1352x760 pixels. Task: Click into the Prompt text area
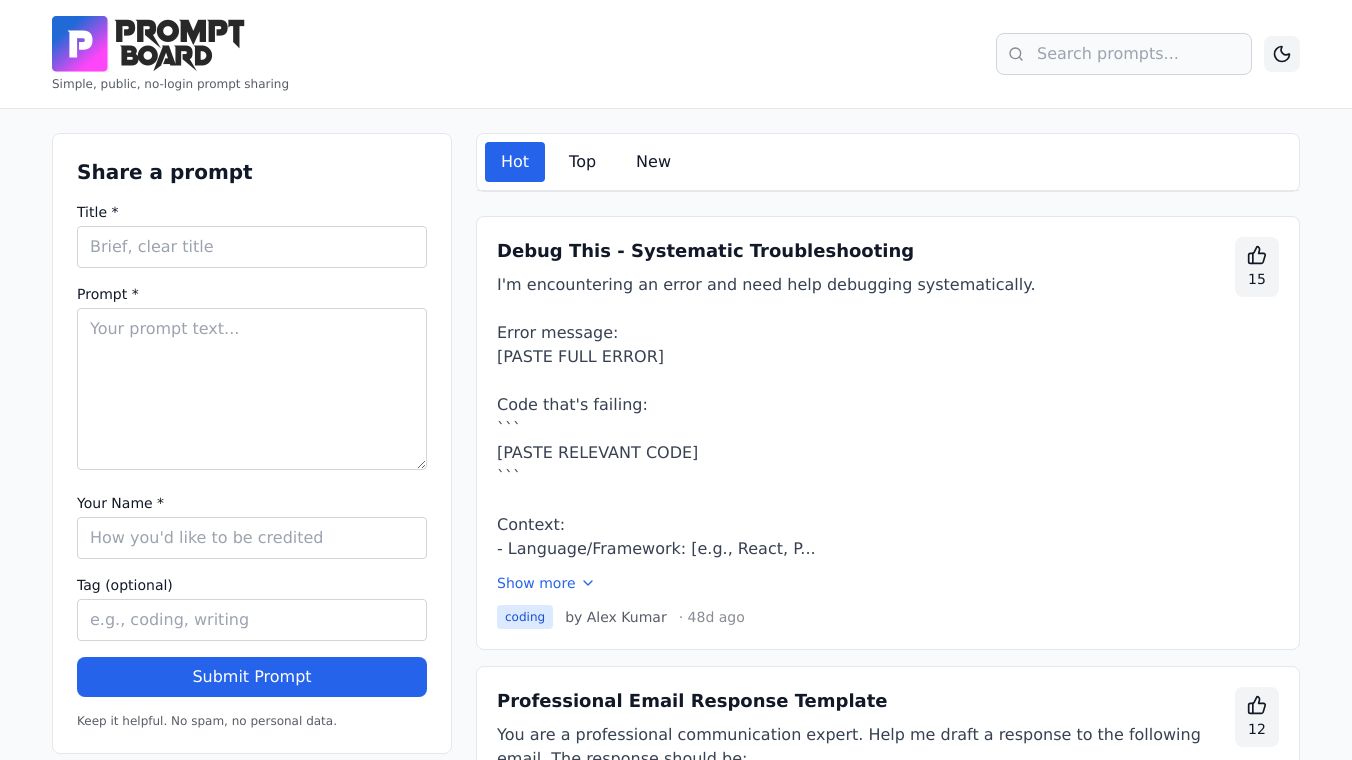pyautogui.click(x=252, y=389)
